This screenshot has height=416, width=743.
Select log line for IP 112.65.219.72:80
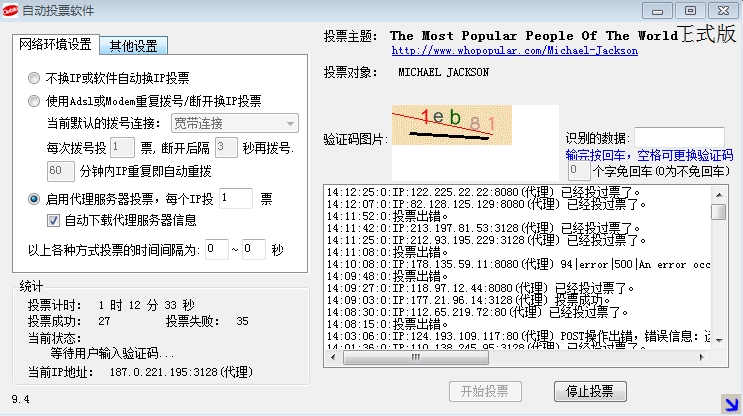tap(478, 312)
